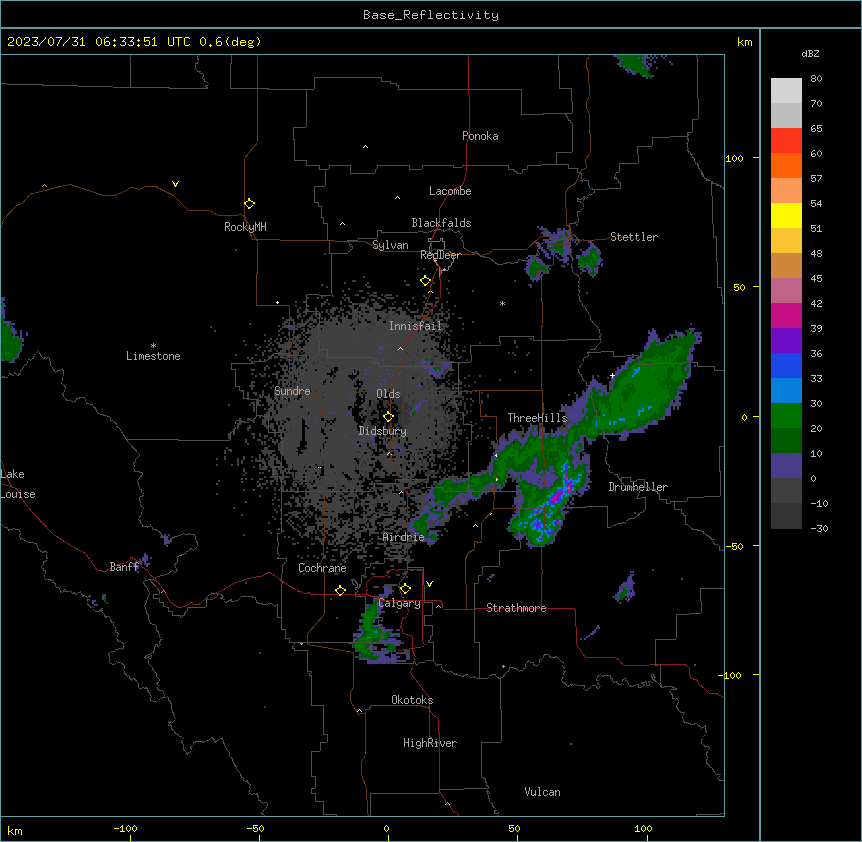Click the Sundre label
This screenshot has height=842, width=862.
(292, 391)
